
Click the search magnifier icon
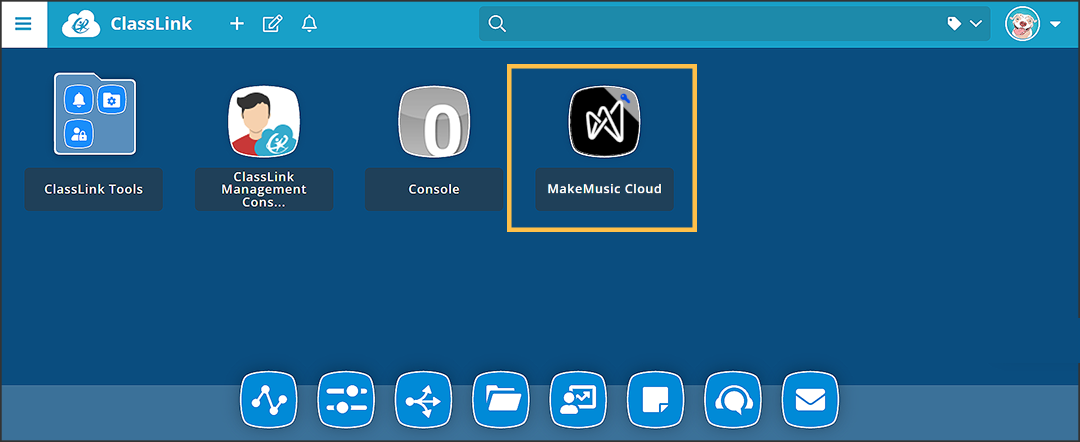(x=497, y=23)
